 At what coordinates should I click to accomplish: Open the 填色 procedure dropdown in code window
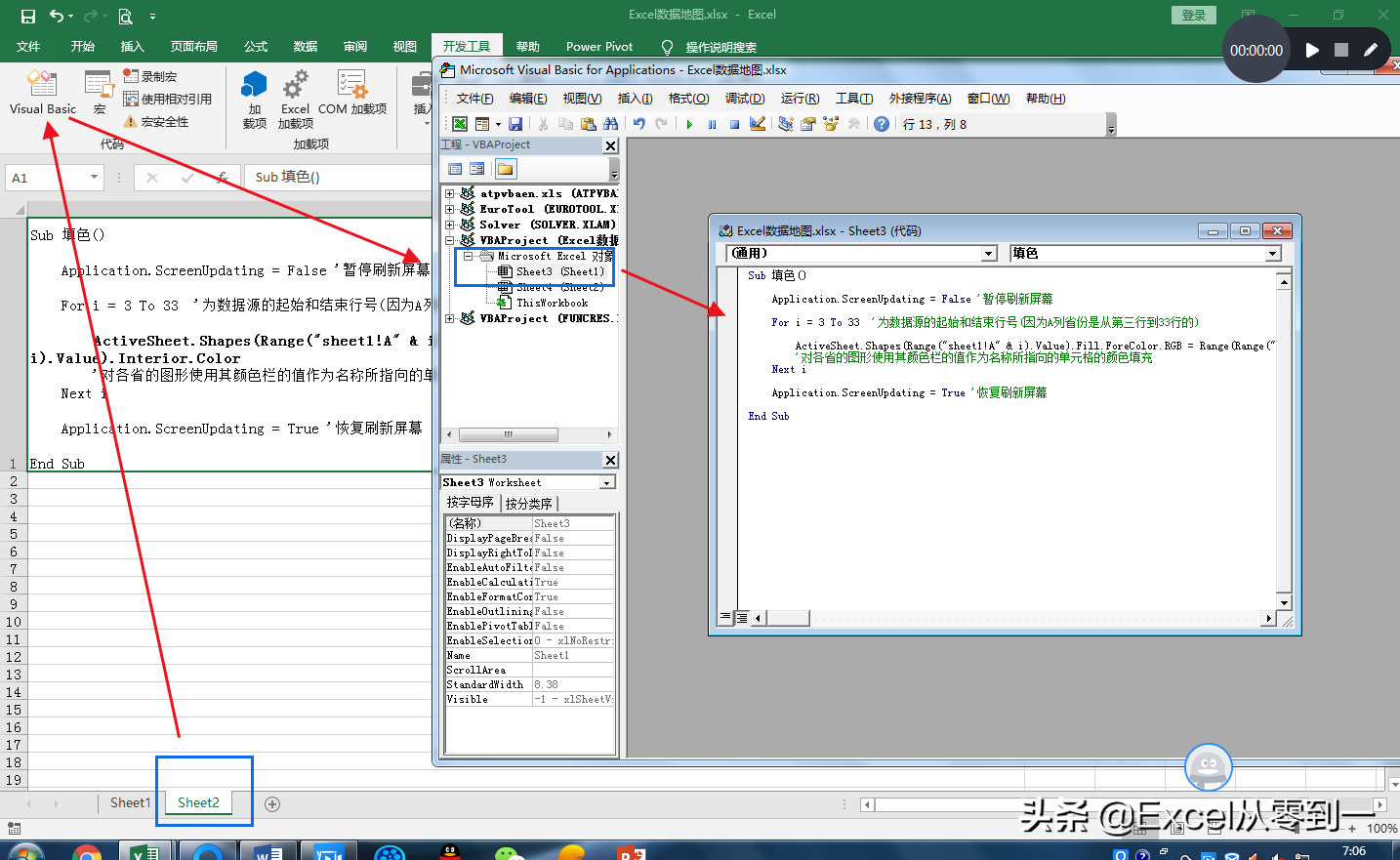tap(1272, 253)
